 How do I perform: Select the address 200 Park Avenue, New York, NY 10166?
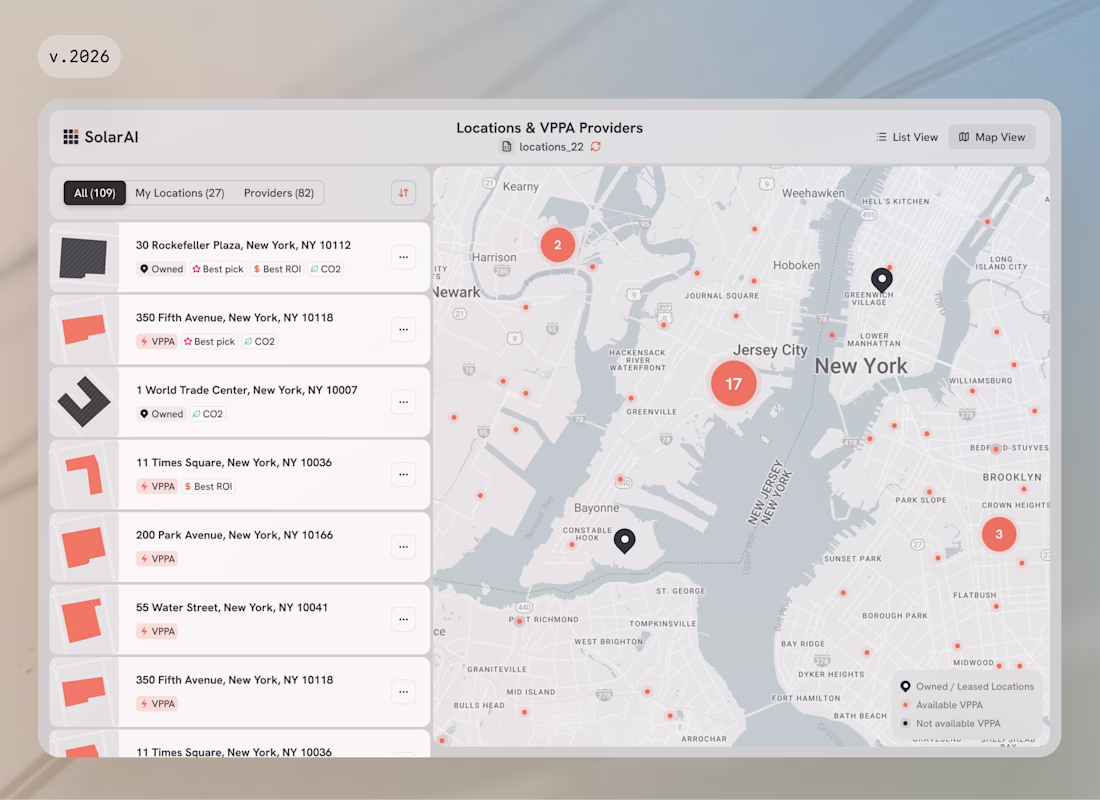point(234,535)
